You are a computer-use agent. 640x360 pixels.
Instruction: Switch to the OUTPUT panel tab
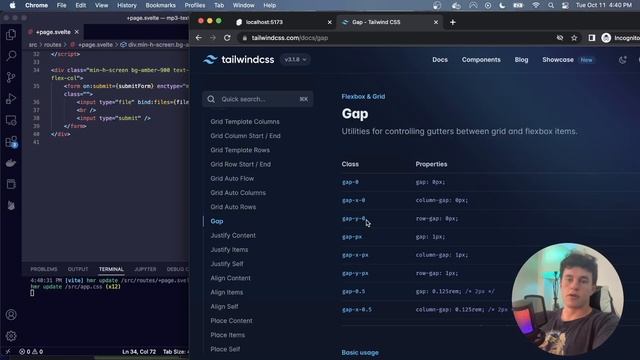pyautogui.click(x=78, y=269)
